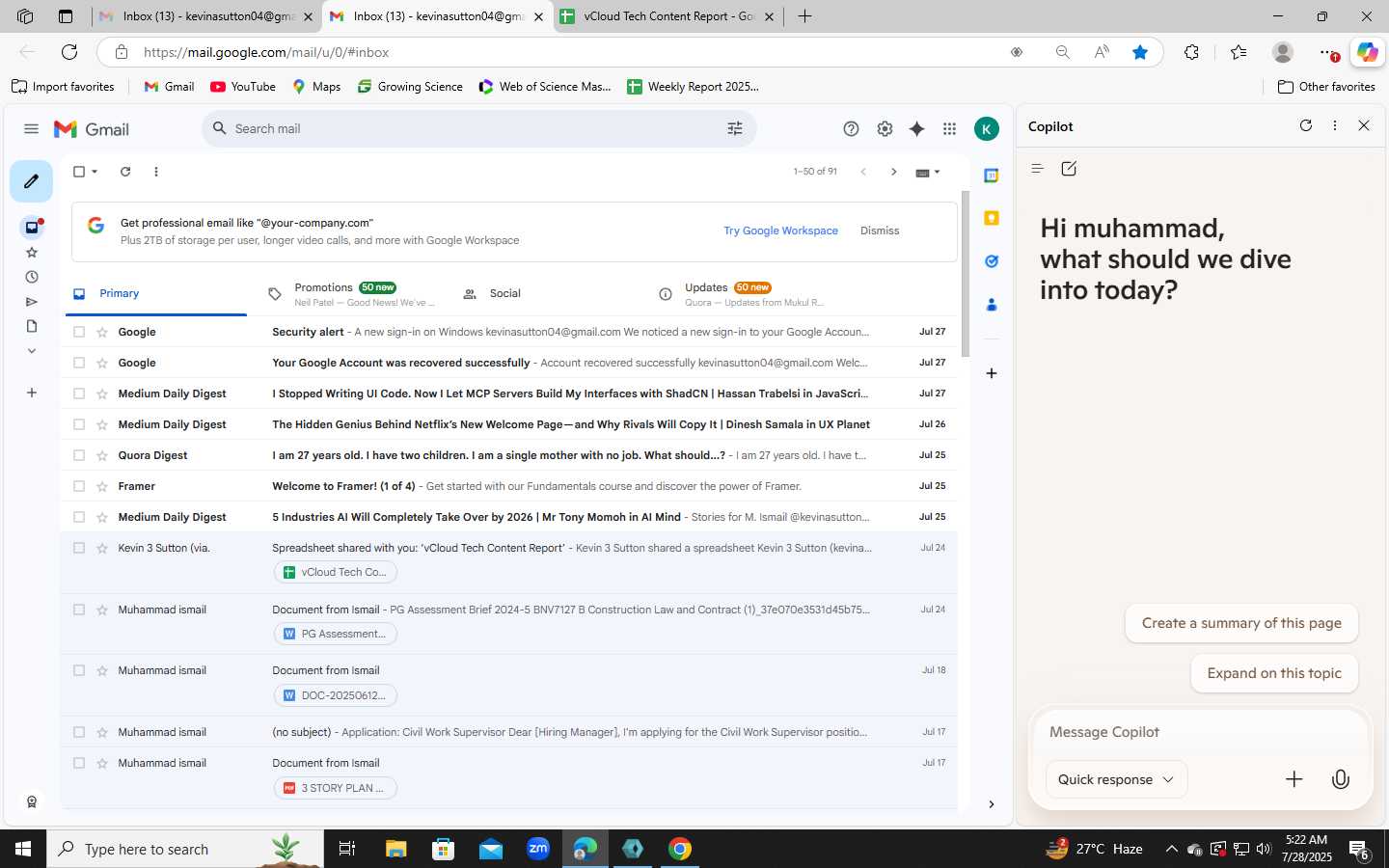This screenshot has height=868, width=1389.
Task: Open browser tab actions menu
Action: pyautogui.click(x=66, y=16)
